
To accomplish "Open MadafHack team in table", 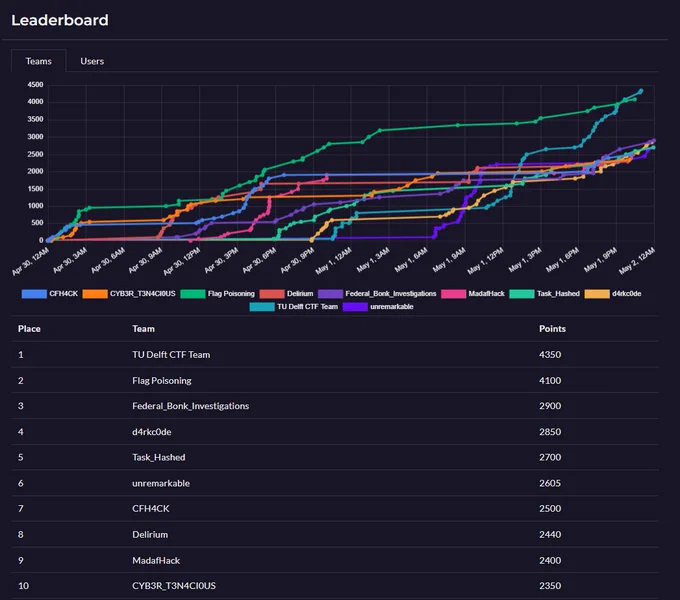I will pos(156,561).
